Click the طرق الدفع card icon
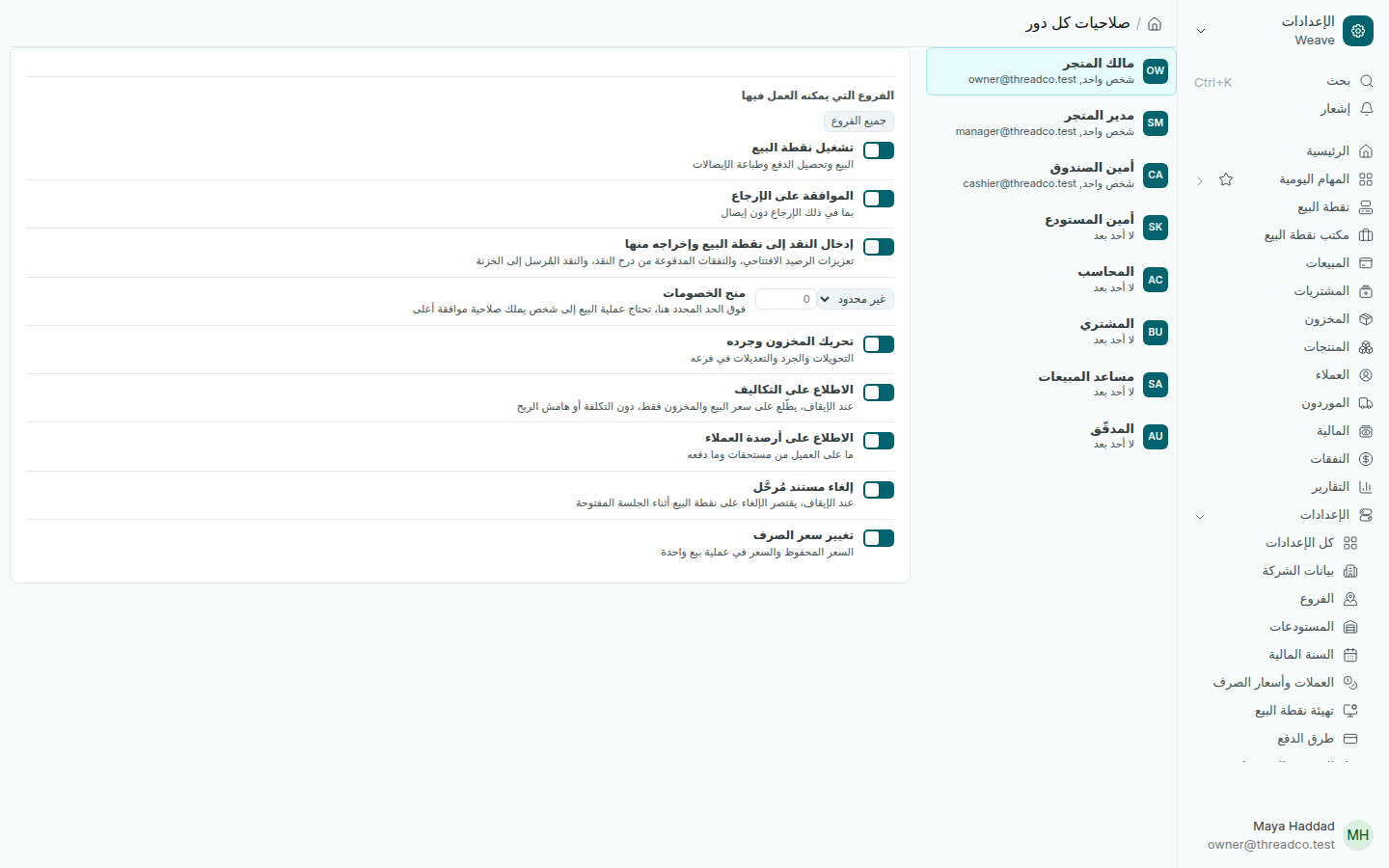Screen dimensions: 1389x868 pos(1350,739)
